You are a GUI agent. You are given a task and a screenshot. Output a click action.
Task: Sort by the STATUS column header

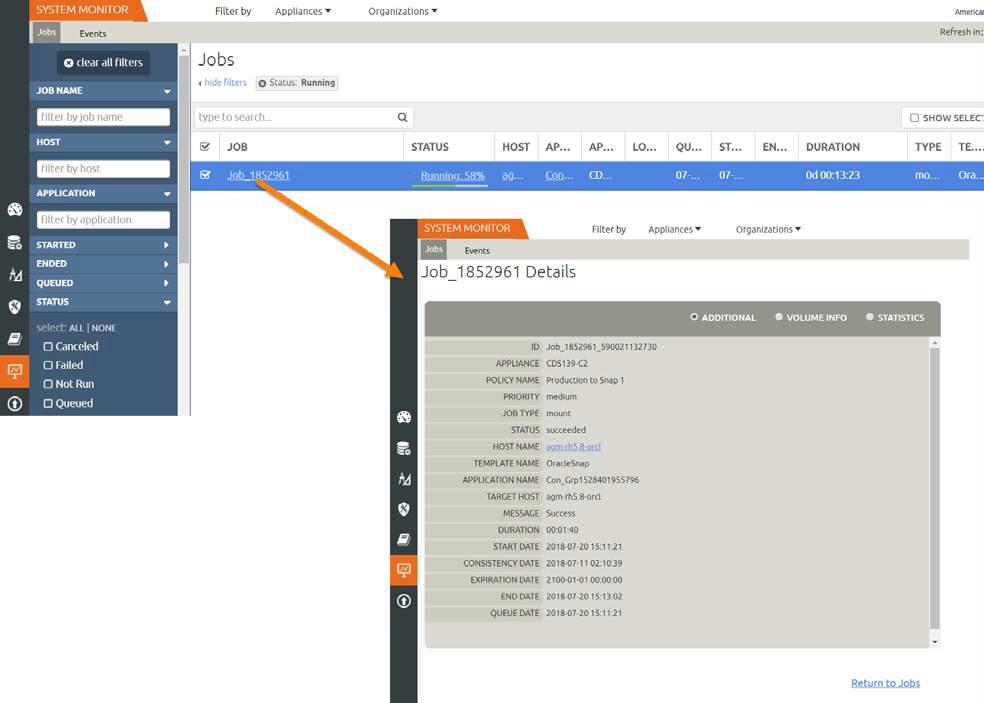[430, 147]
